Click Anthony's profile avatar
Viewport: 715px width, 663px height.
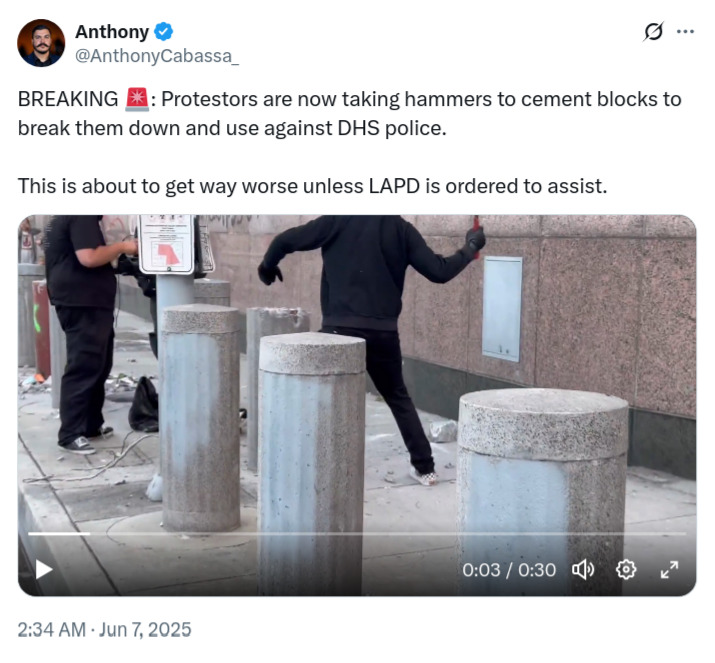pos(41,43)
